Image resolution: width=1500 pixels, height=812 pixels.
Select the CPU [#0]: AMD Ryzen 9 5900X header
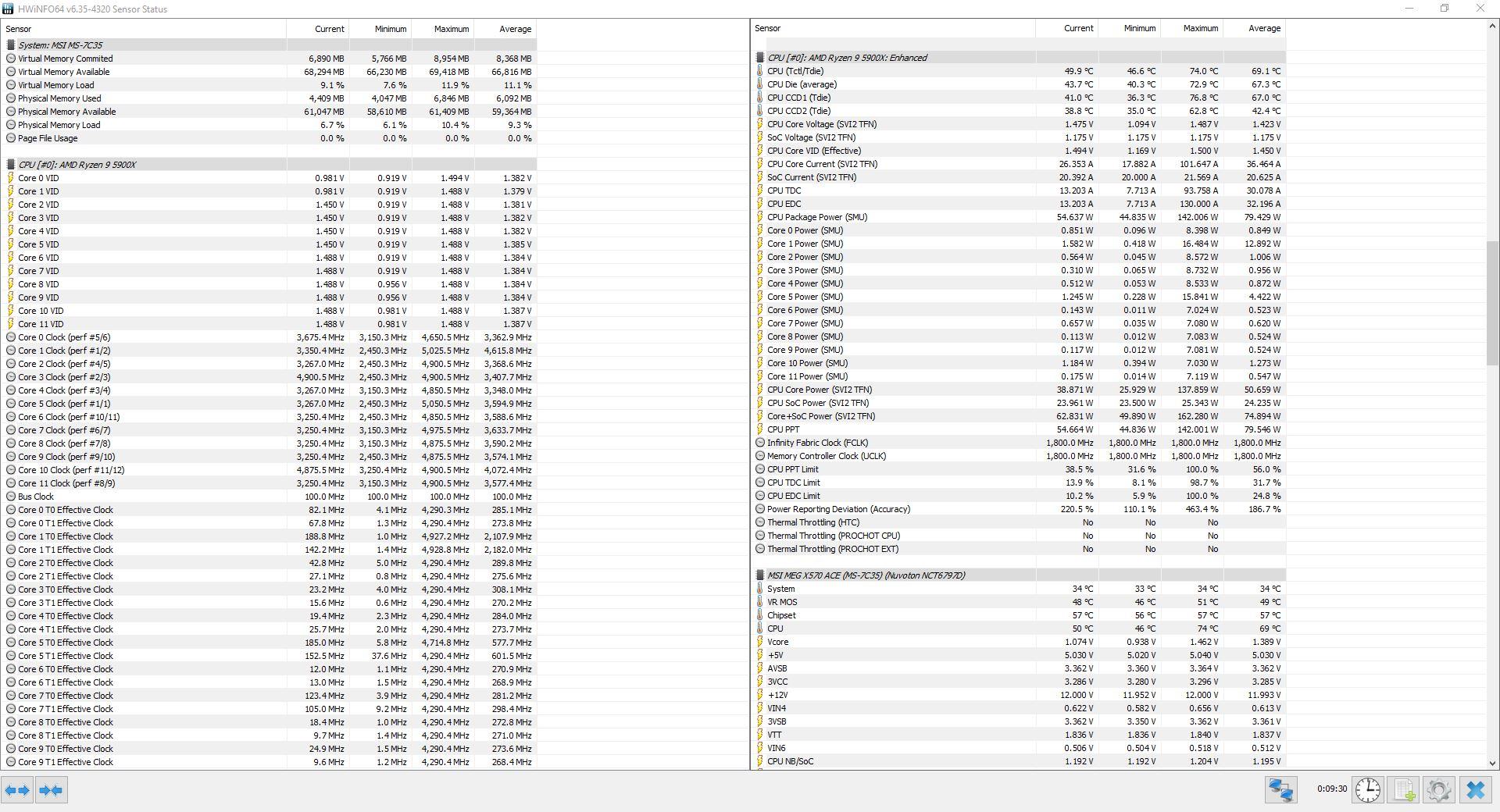point(270,165)
